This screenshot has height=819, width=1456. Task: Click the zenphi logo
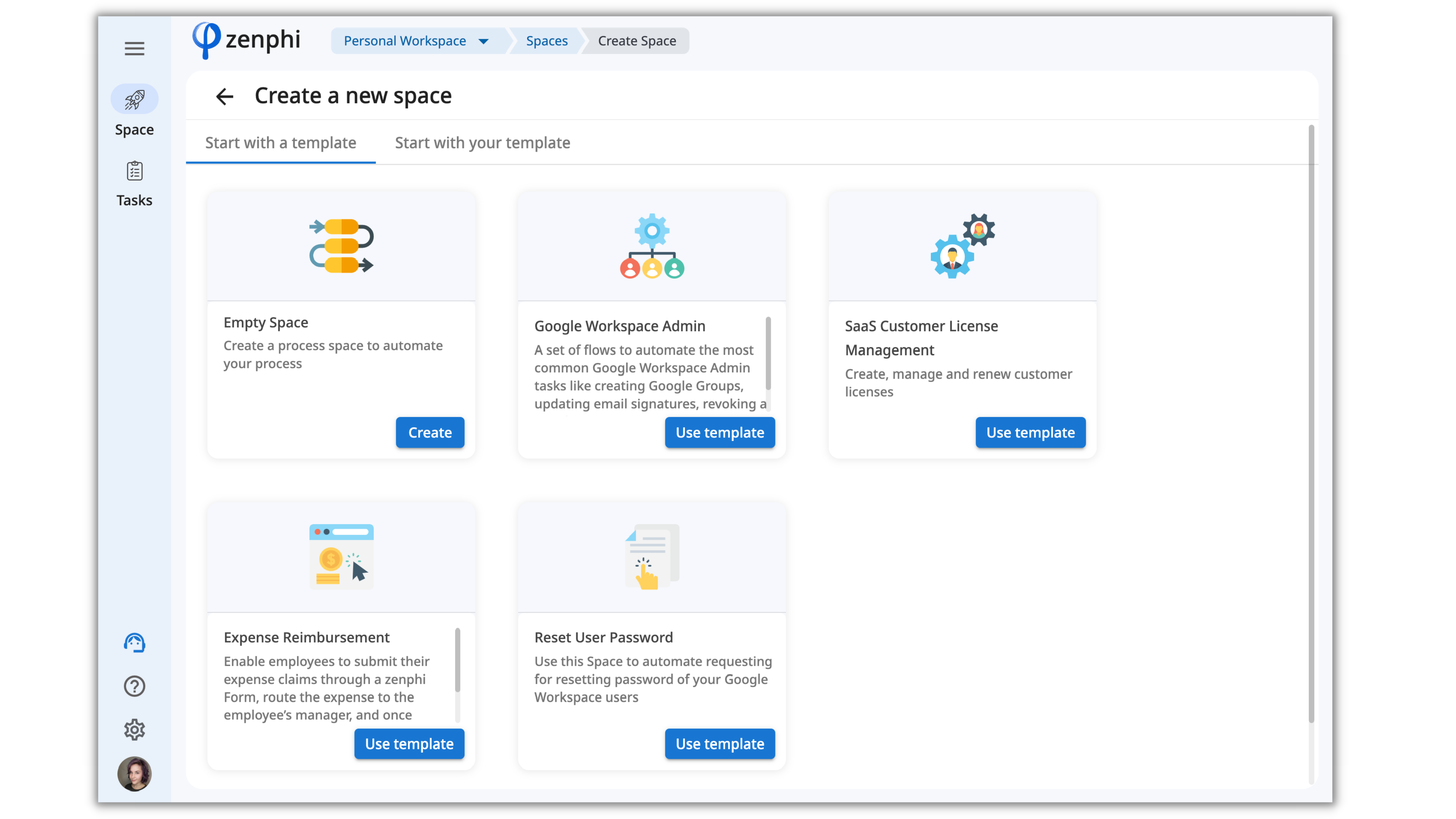(x=246, y=40)
